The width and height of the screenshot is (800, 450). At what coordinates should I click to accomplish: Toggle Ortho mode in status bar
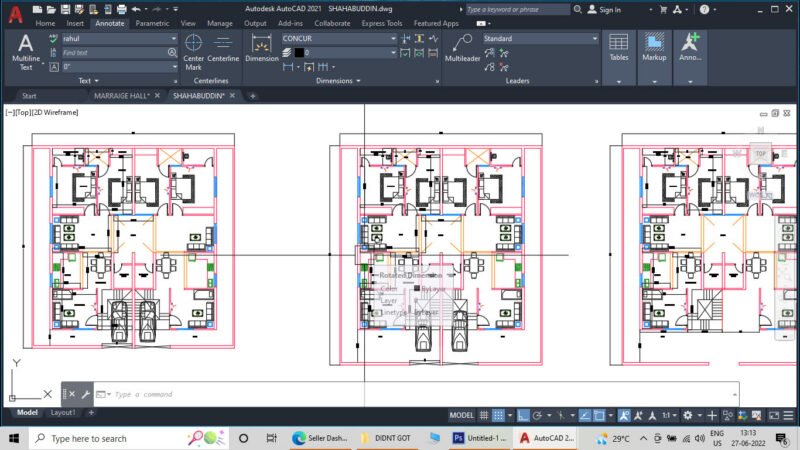coord(523,415)
